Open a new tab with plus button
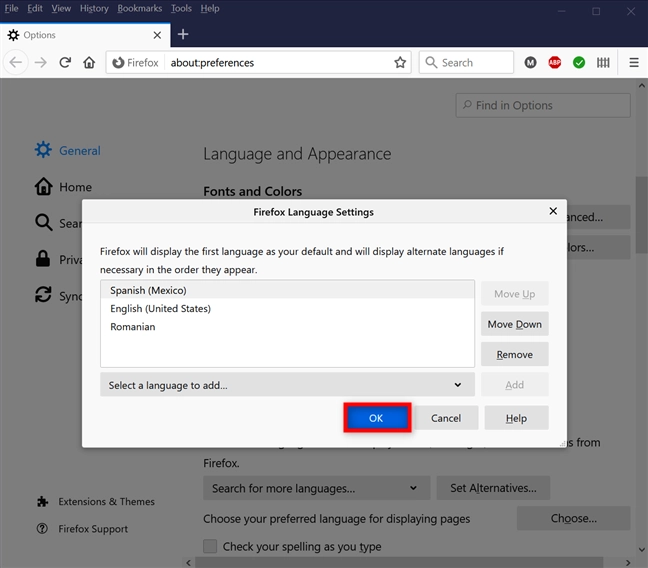The image size is (648, 568). pos(183,34)
